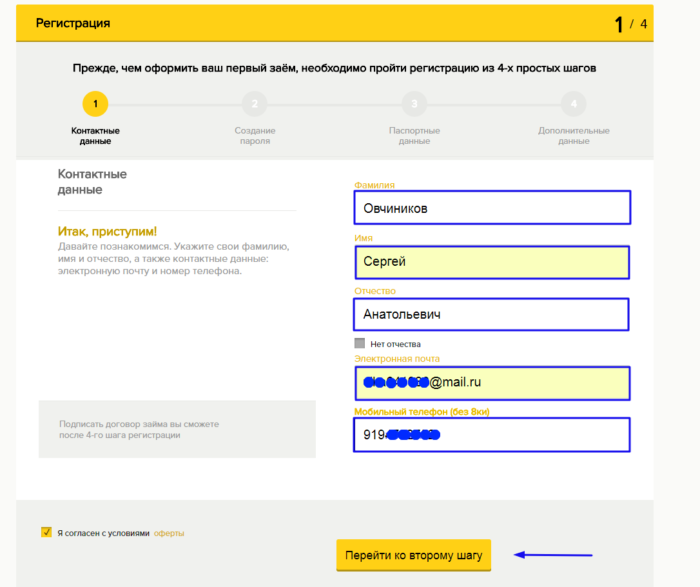Select the step 3 circle indicator
Viewport: 700px width, 587px height.
[414, 103]
